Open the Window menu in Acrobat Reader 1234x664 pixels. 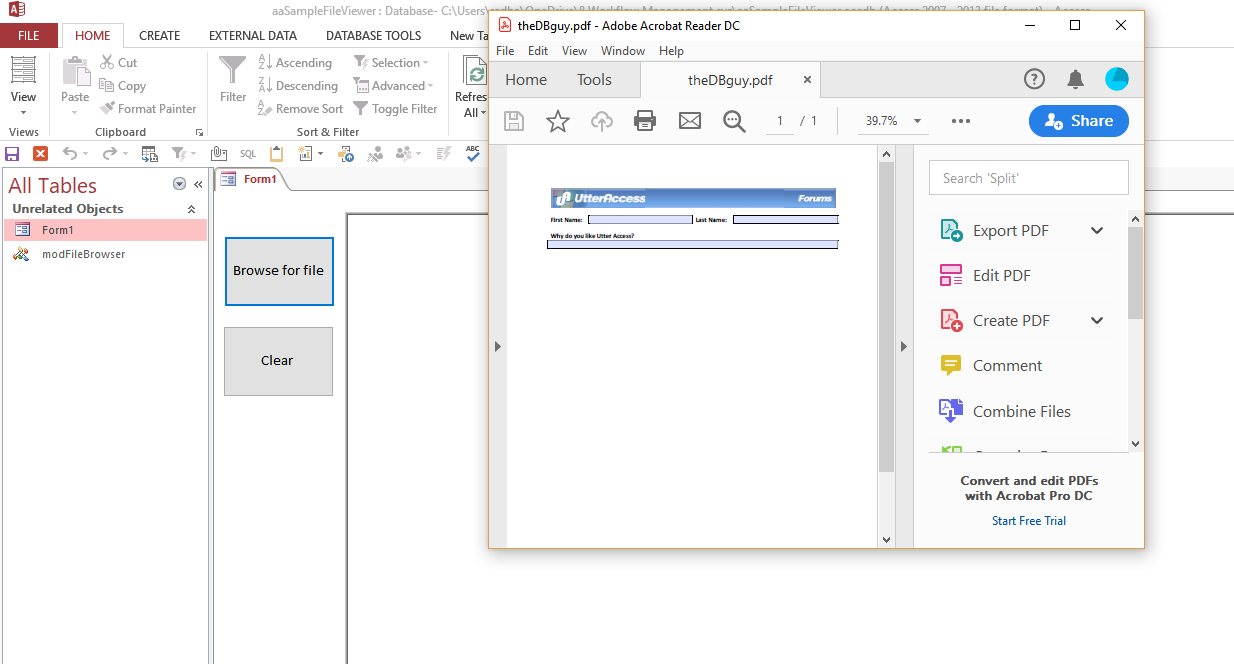click(623, 50)
